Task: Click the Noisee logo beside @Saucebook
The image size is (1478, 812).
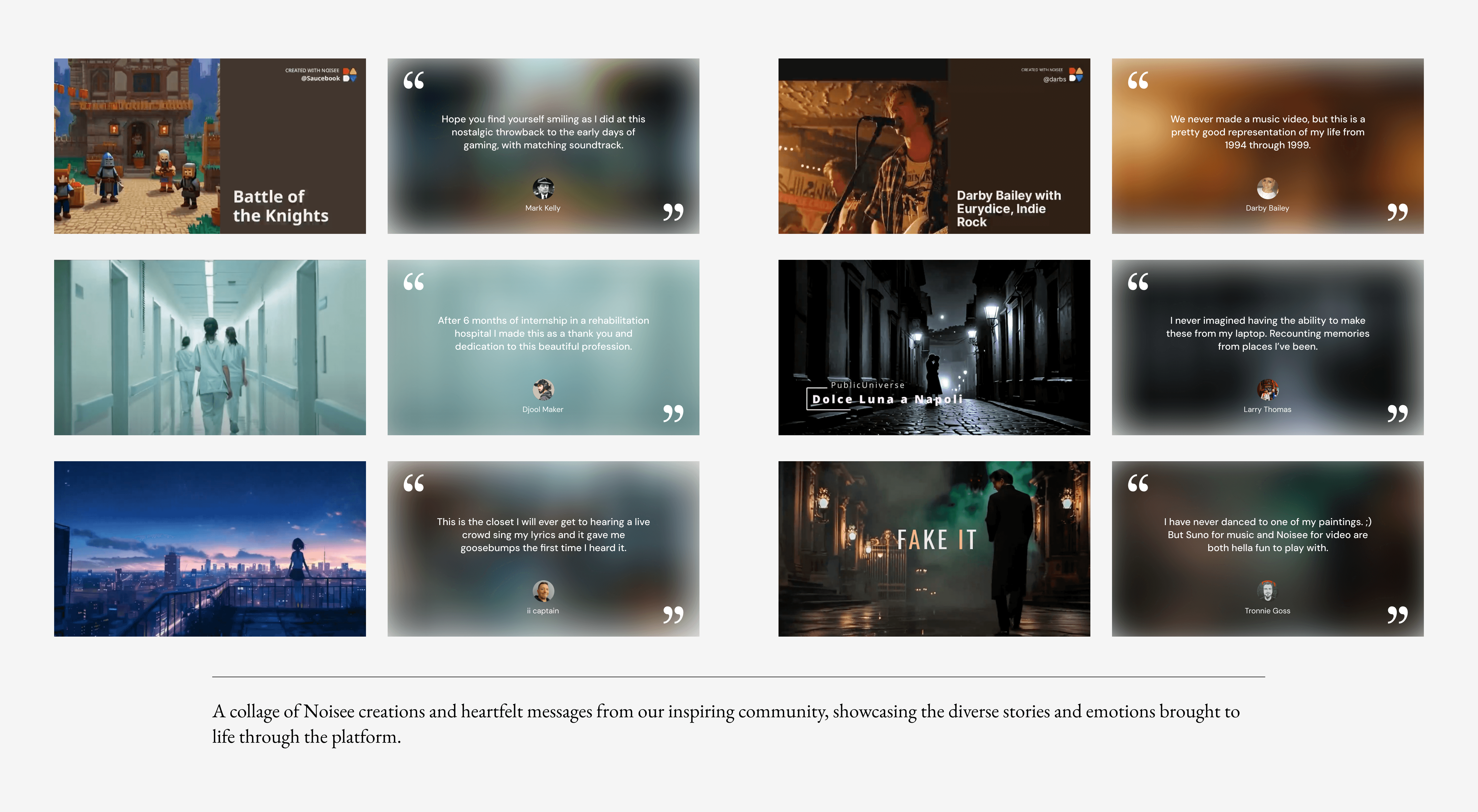Action: click(349, 75)
